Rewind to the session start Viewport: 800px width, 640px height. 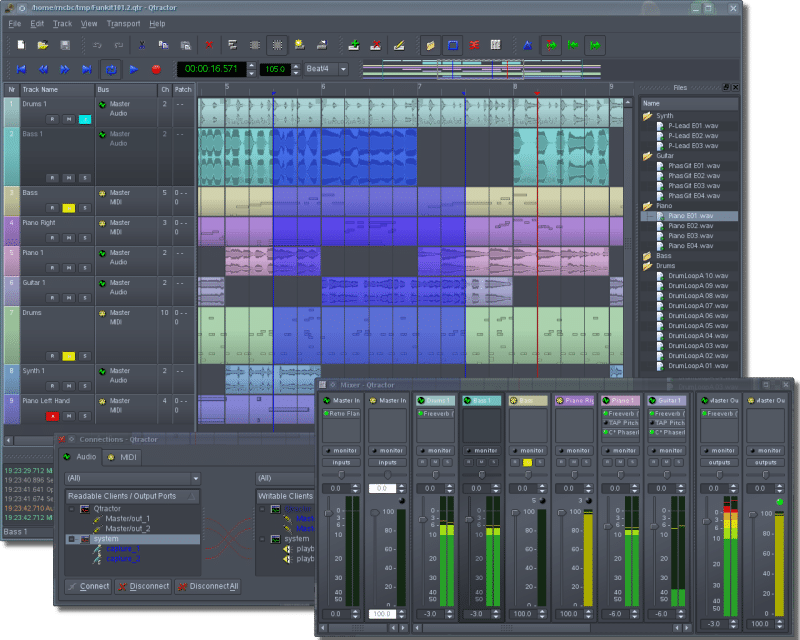coord(21,69)
